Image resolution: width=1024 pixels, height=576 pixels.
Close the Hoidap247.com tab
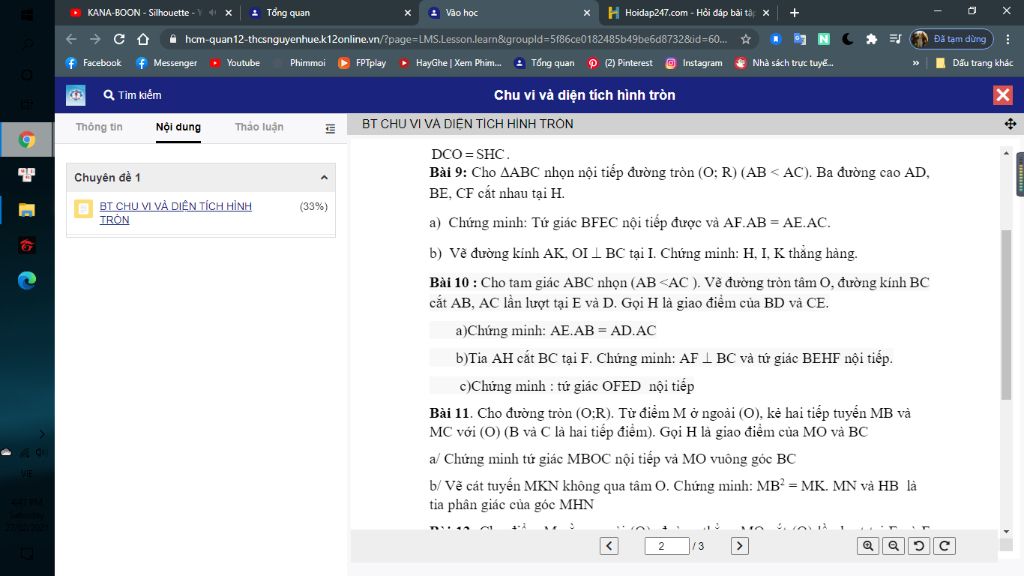pos(766,12)
